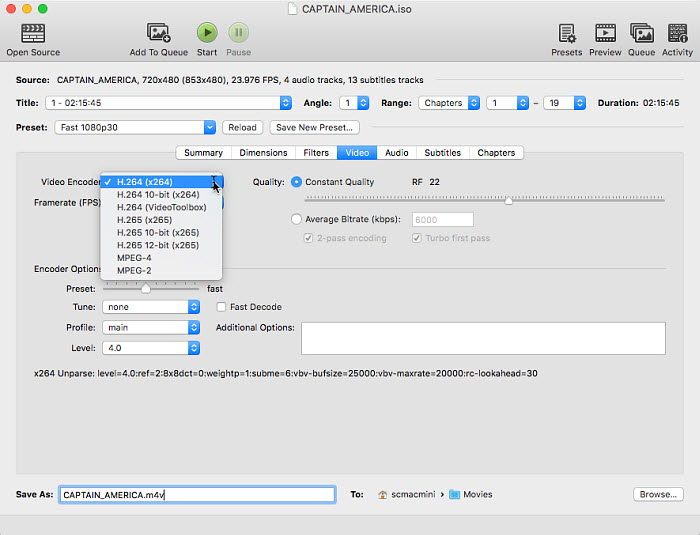Switch to the Dimensions tab

coord(263,153)
